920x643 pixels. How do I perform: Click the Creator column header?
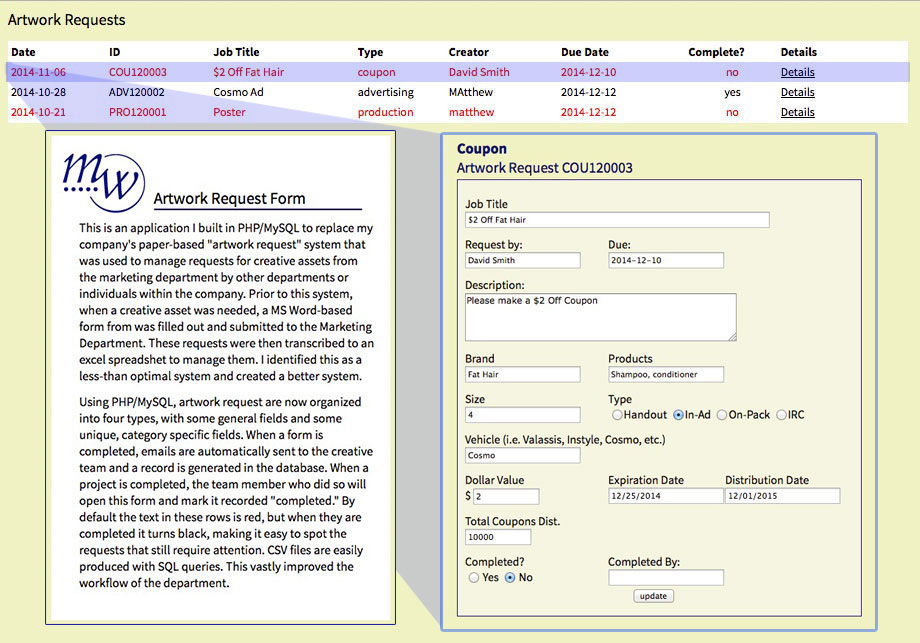coord(469,52)
